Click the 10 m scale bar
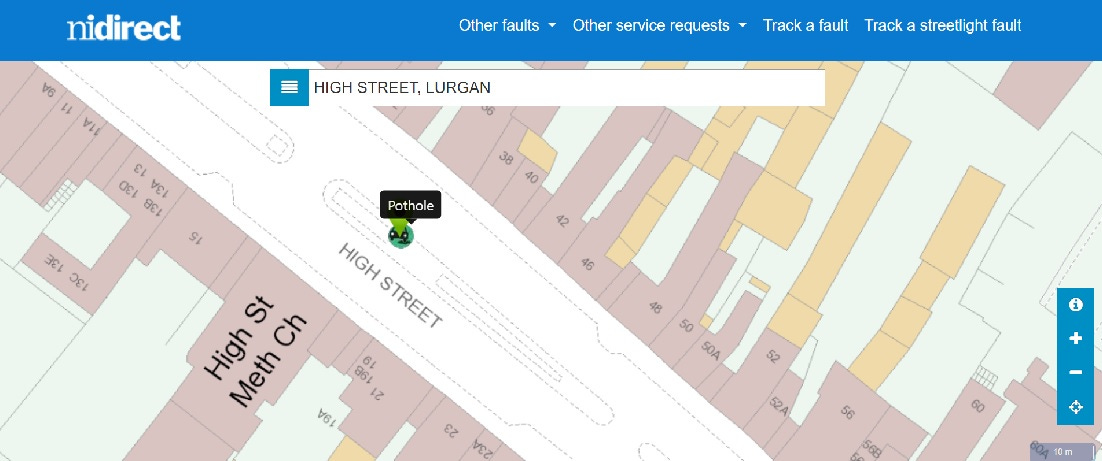Viewport: 1102px width, 461px height. (1063, 451)
